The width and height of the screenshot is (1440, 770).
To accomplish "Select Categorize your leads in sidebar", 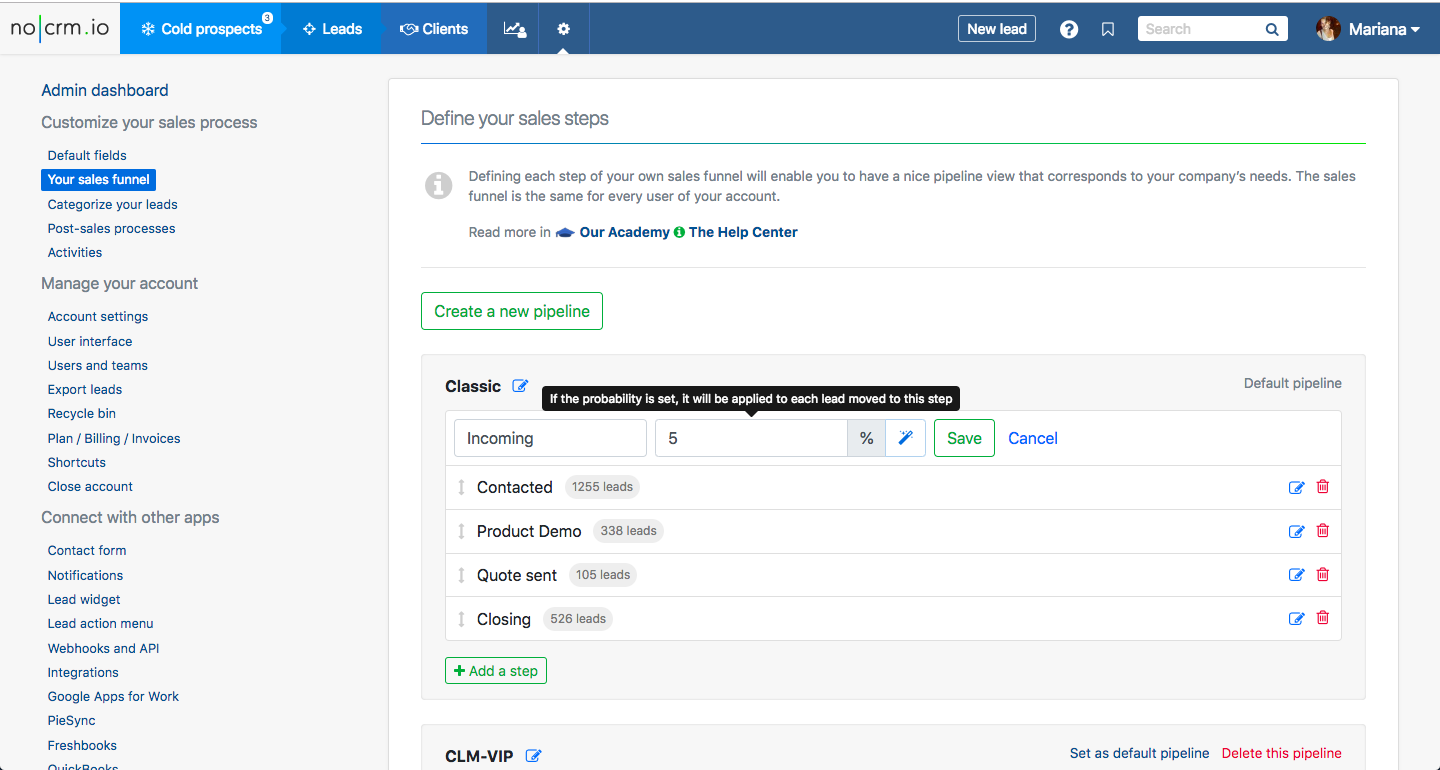I will pyautogui.click(x=113, y=204).
